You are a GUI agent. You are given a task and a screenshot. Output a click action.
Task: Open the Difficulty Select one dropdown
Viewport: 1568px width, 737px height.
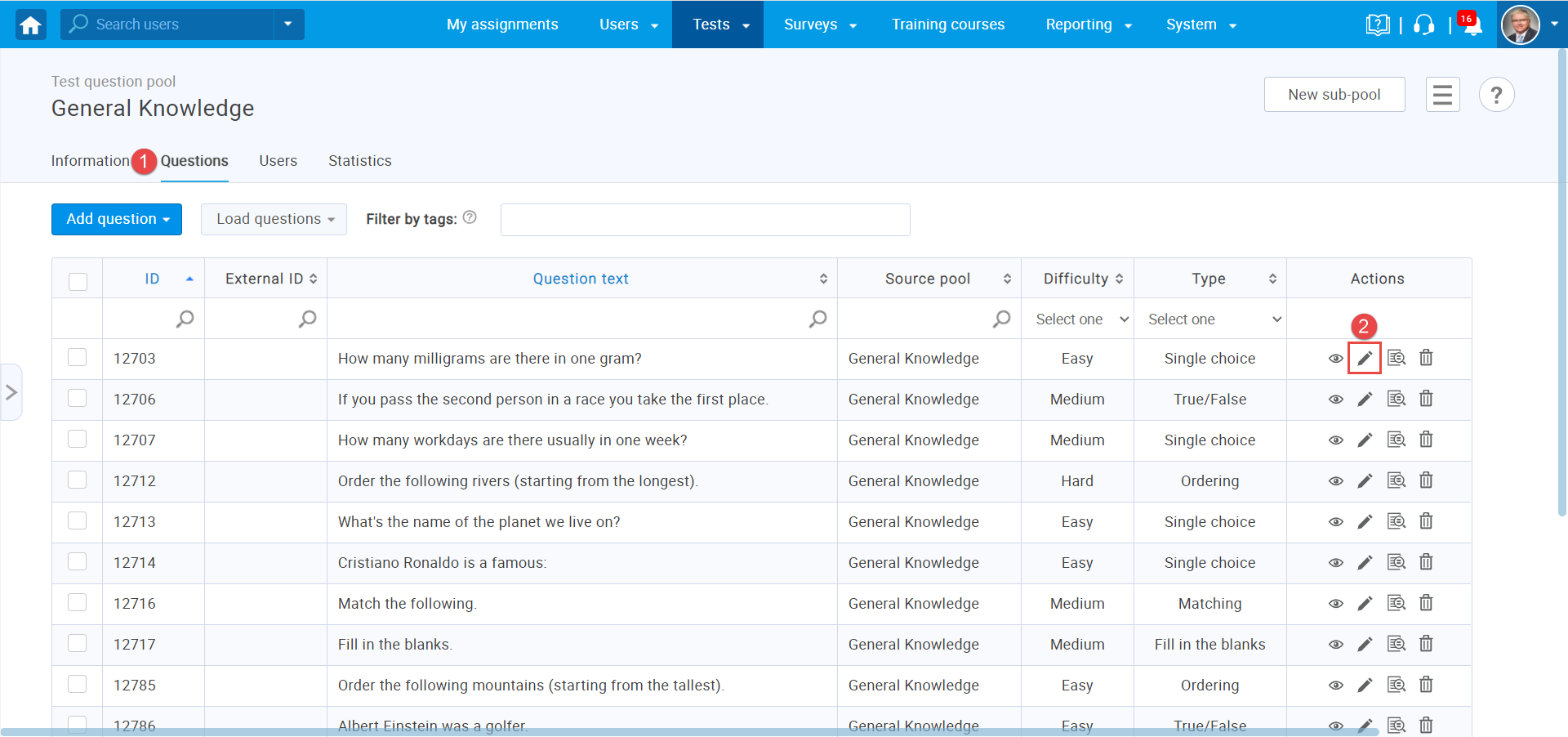[x=1078, y=319]
